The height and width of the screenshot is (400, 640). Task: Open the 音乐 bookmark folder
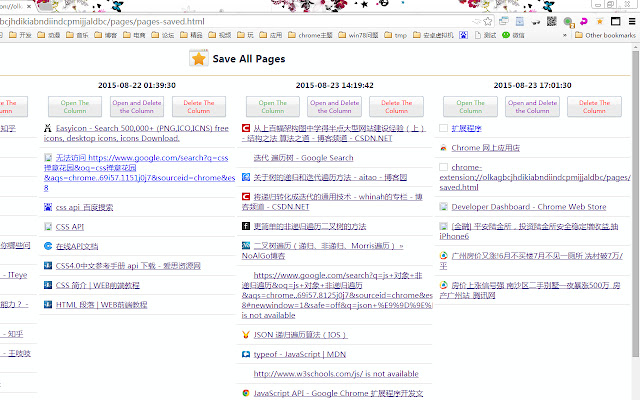[x=77, y=35]
